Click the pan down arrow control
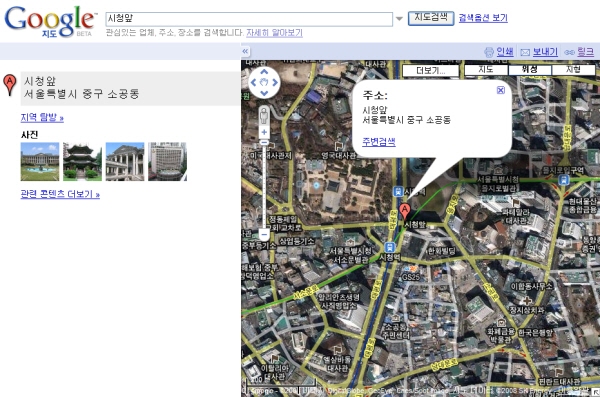The height and width of the screenshot is (397, 600). [264, 93]
